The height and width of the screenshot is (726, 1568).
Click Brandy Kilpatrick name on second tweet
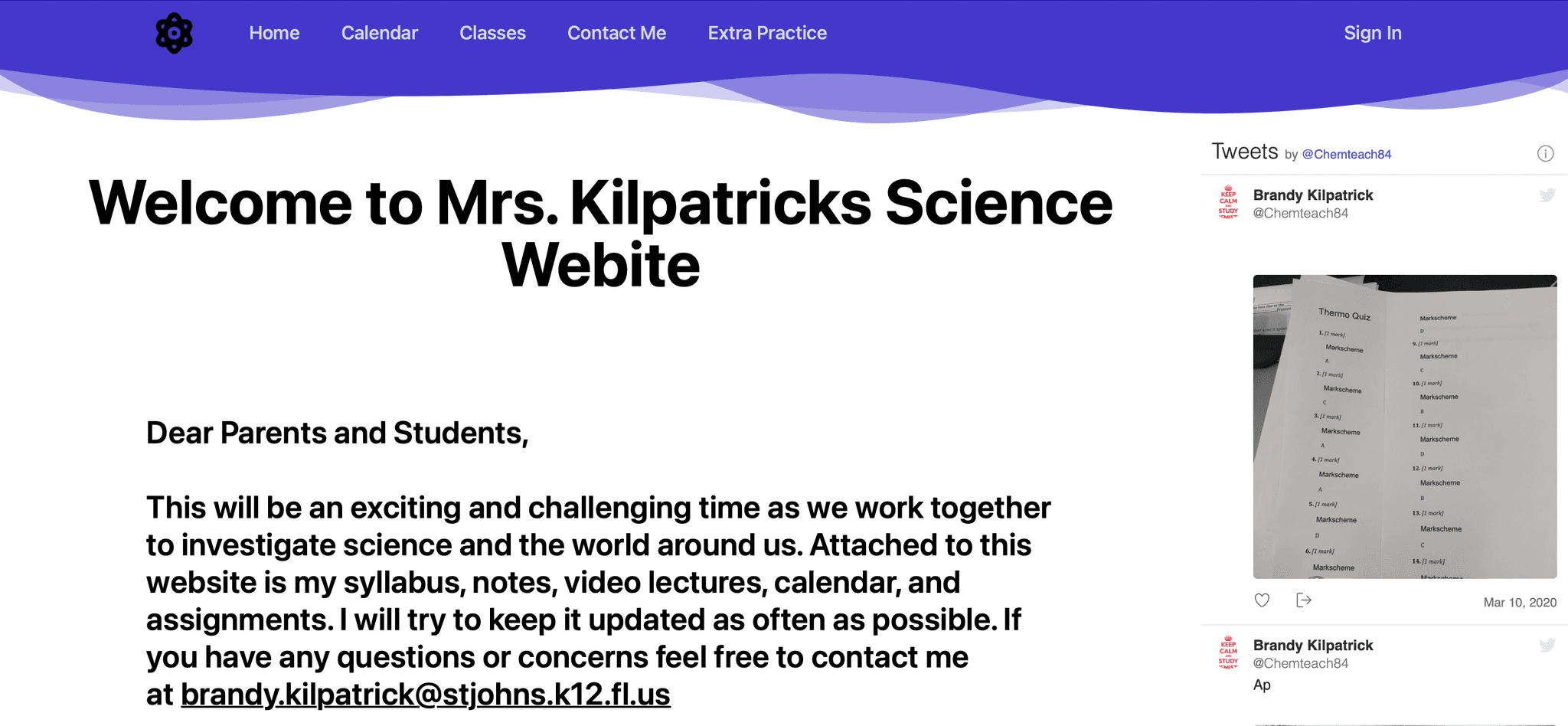tap(1312, 646)
